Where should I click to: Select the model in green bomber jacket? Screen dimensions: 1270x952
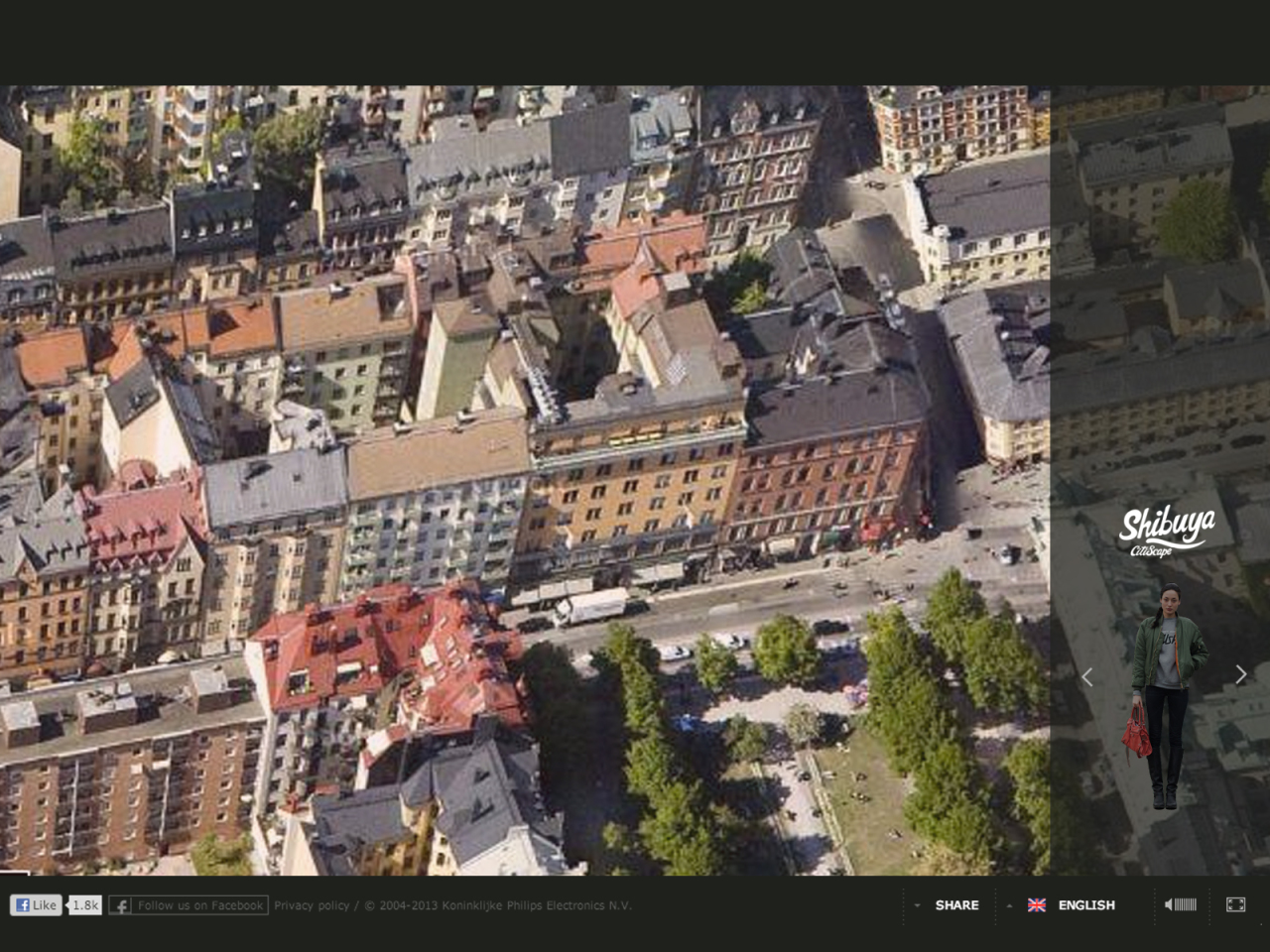click(x=1169, y=674)
